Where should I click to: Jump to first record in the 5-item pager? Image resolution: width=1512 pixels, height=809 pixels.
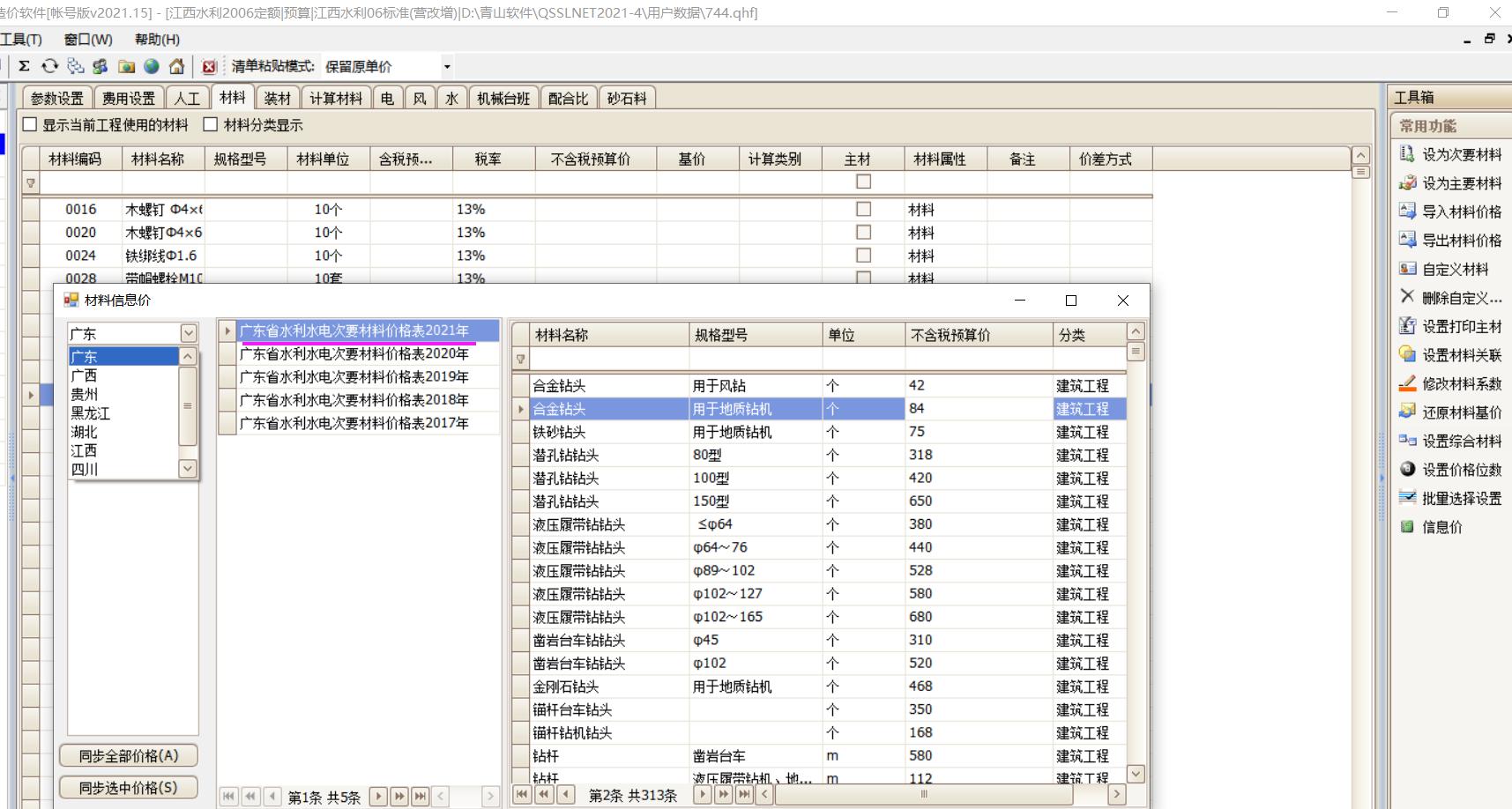coord(229,797)
